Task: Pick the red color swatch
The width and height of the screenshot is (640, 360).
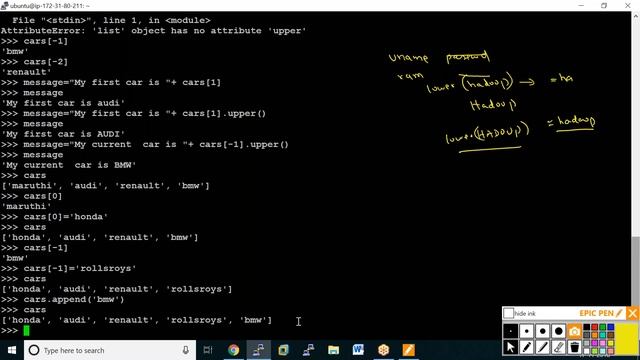Action: (x=594, y=327)
